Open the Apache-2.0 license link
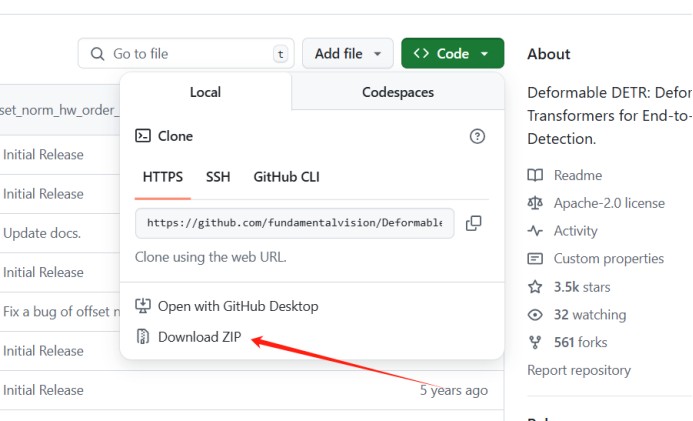This screenshot has height=421, width=693. (x=609, y=203)
